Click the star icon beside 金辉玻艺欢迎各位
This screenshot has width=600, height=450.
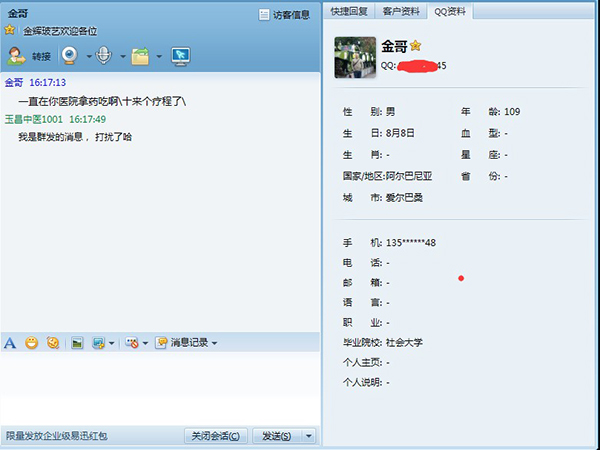point(10,30)
